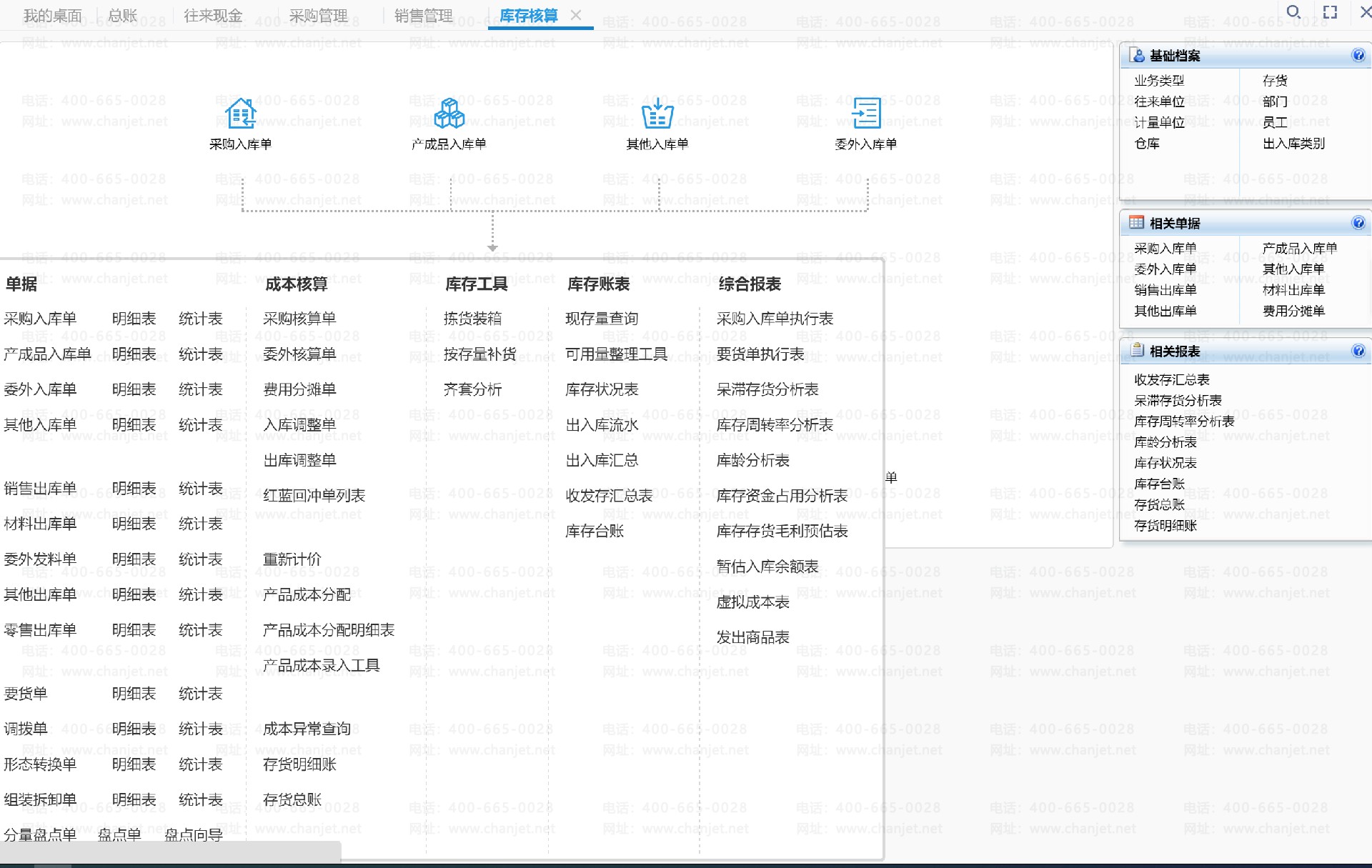
Task: Click the 委外入库单 document icon
Action: tap(866, 113)
